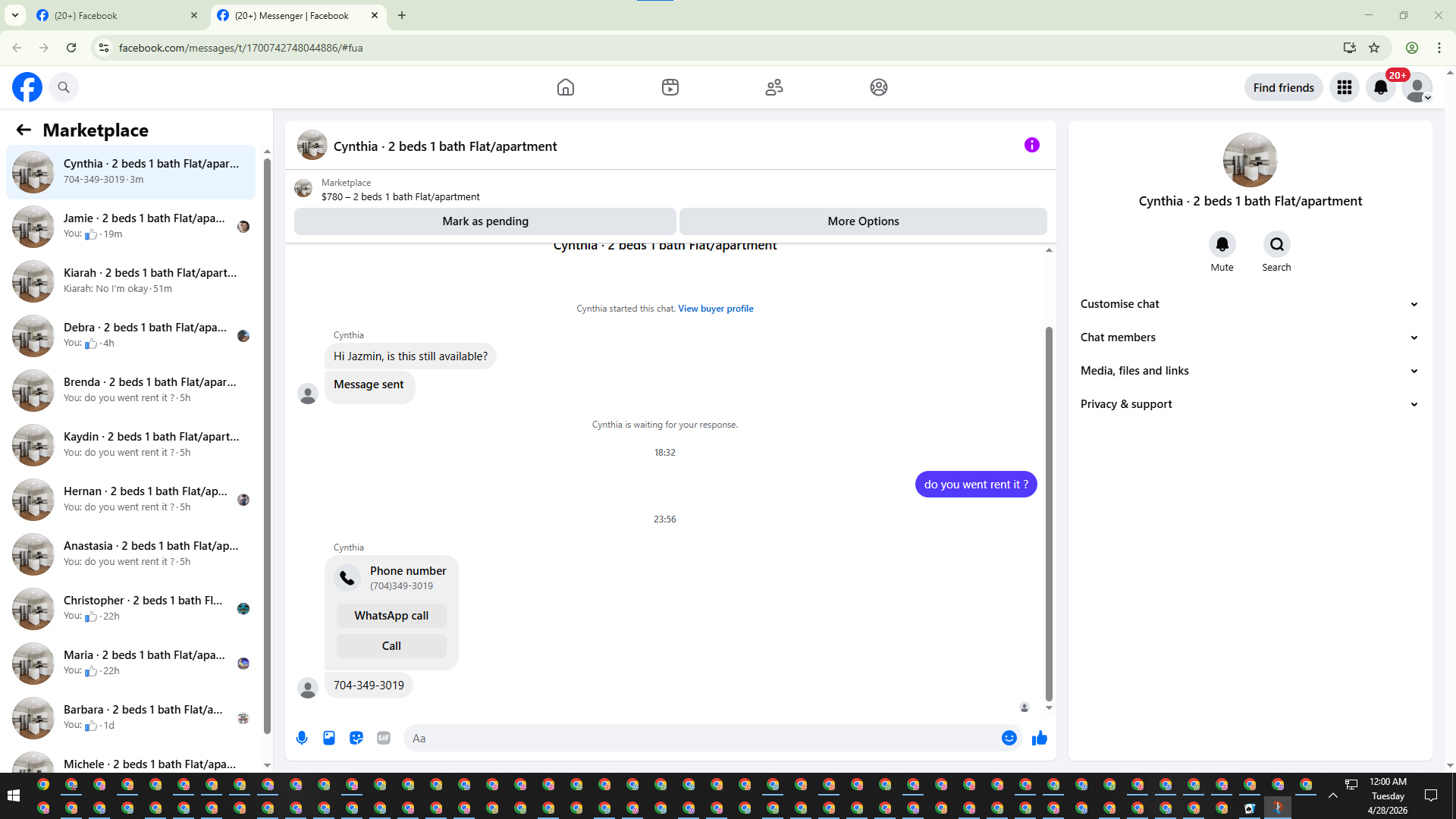Screen dimensions: 1456x819
Task: Switch to the (20+) Facebook tab
Action: [x=118, y=16]
